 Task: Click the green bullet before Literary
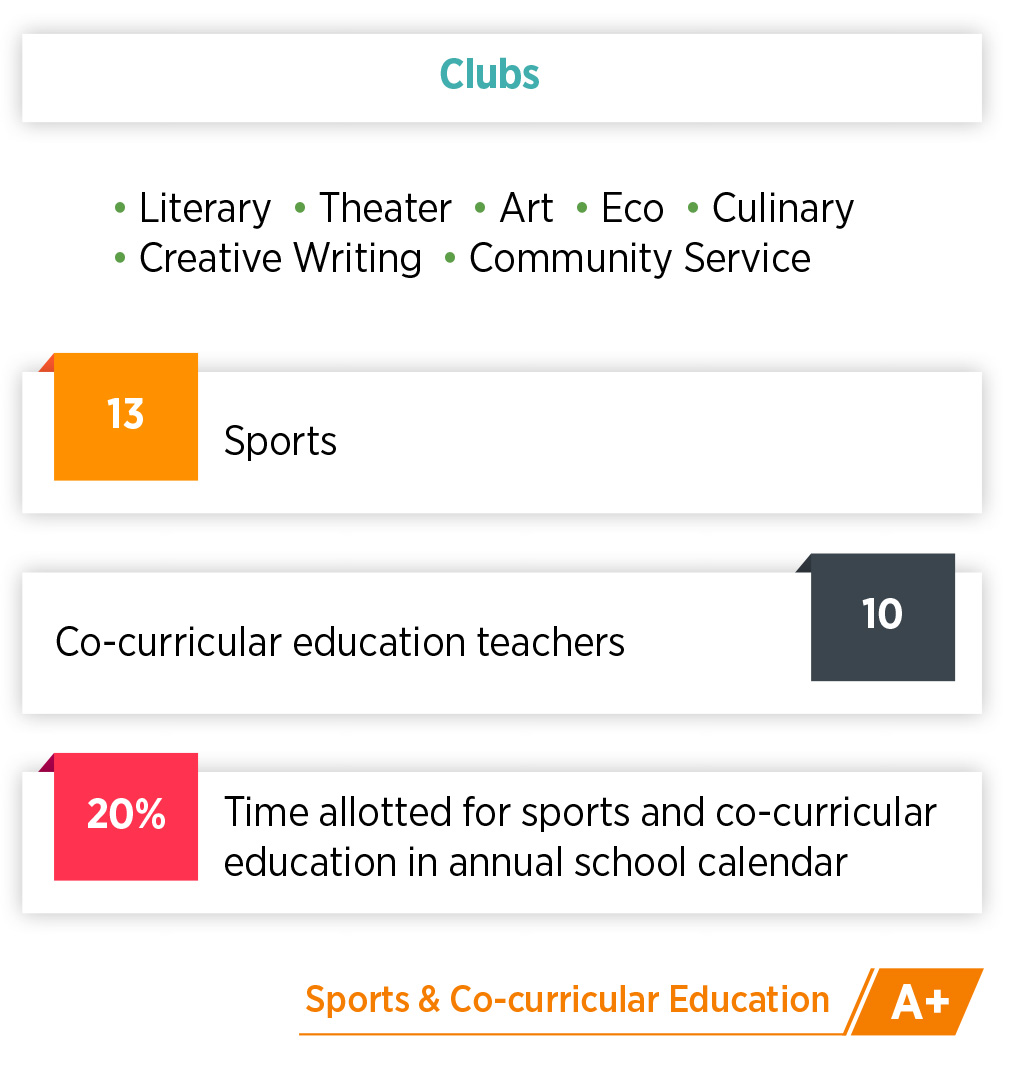[120, 207]
